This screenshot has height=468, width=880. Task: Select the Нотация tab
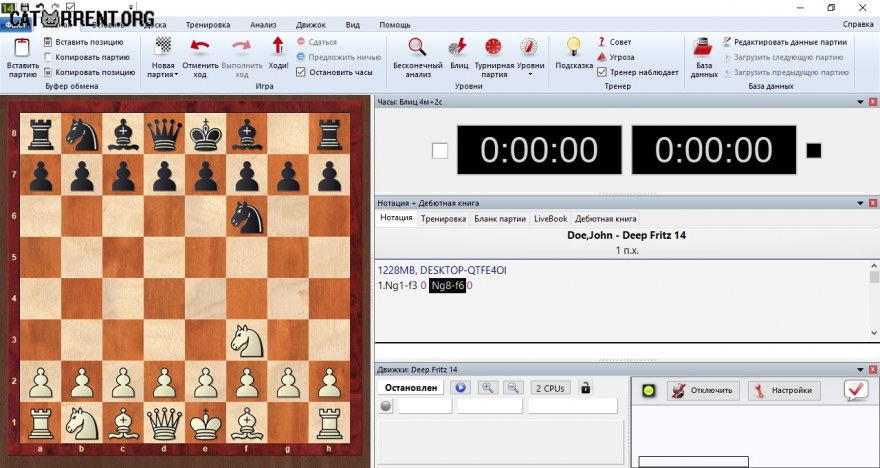pyautogui.click(x=396, y=218)
